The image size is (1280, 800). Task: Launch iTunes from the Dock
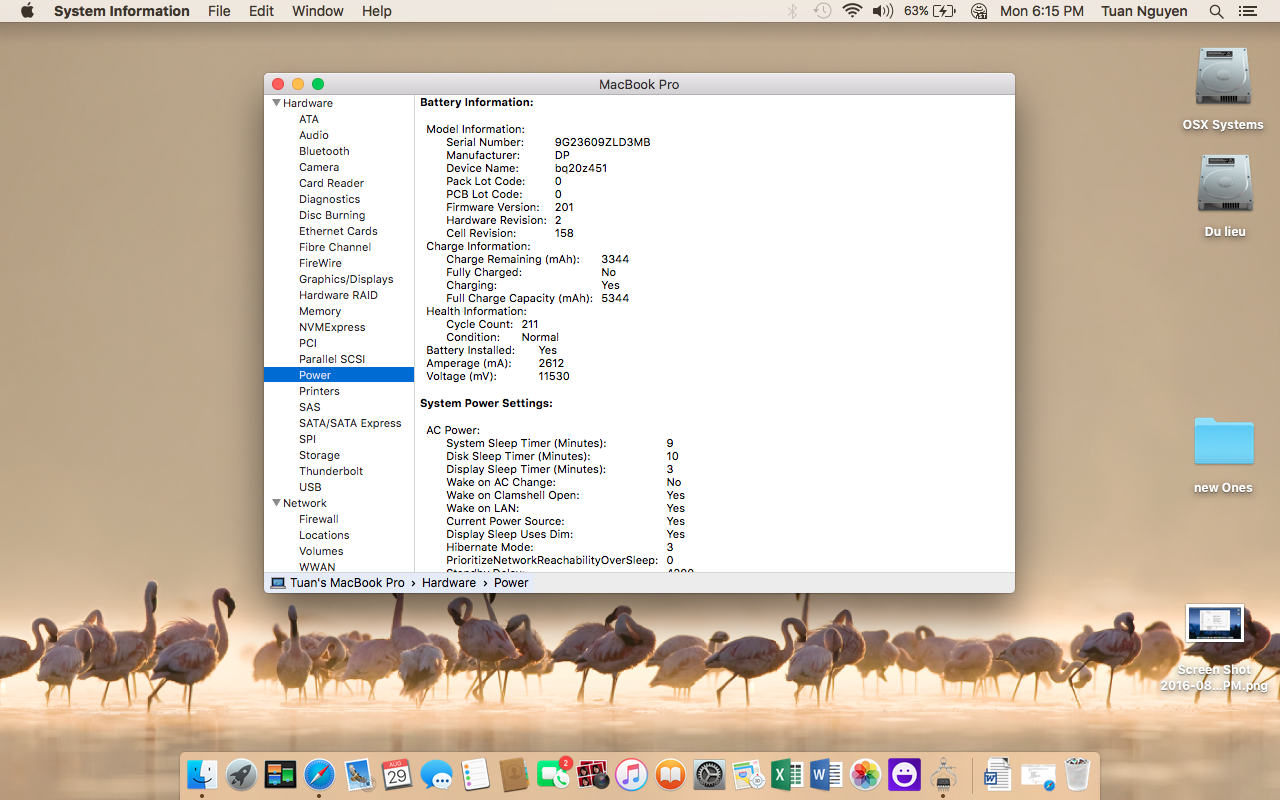point(631,774)
